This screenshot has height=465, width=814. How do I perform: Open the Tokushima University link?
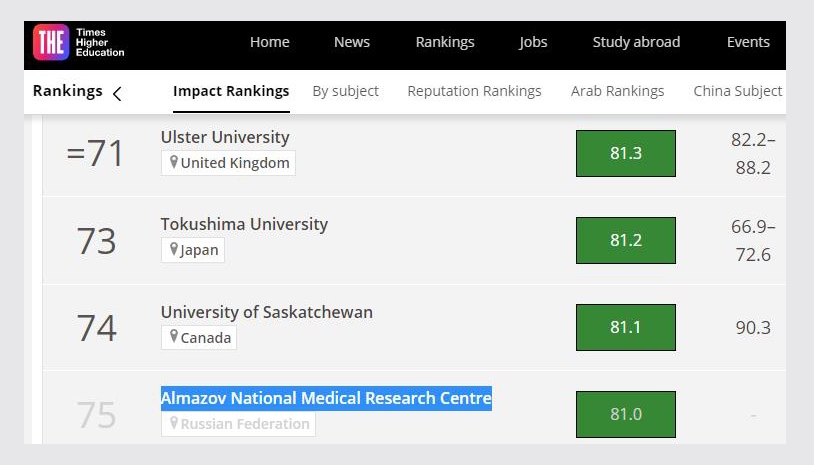(244, 224)
